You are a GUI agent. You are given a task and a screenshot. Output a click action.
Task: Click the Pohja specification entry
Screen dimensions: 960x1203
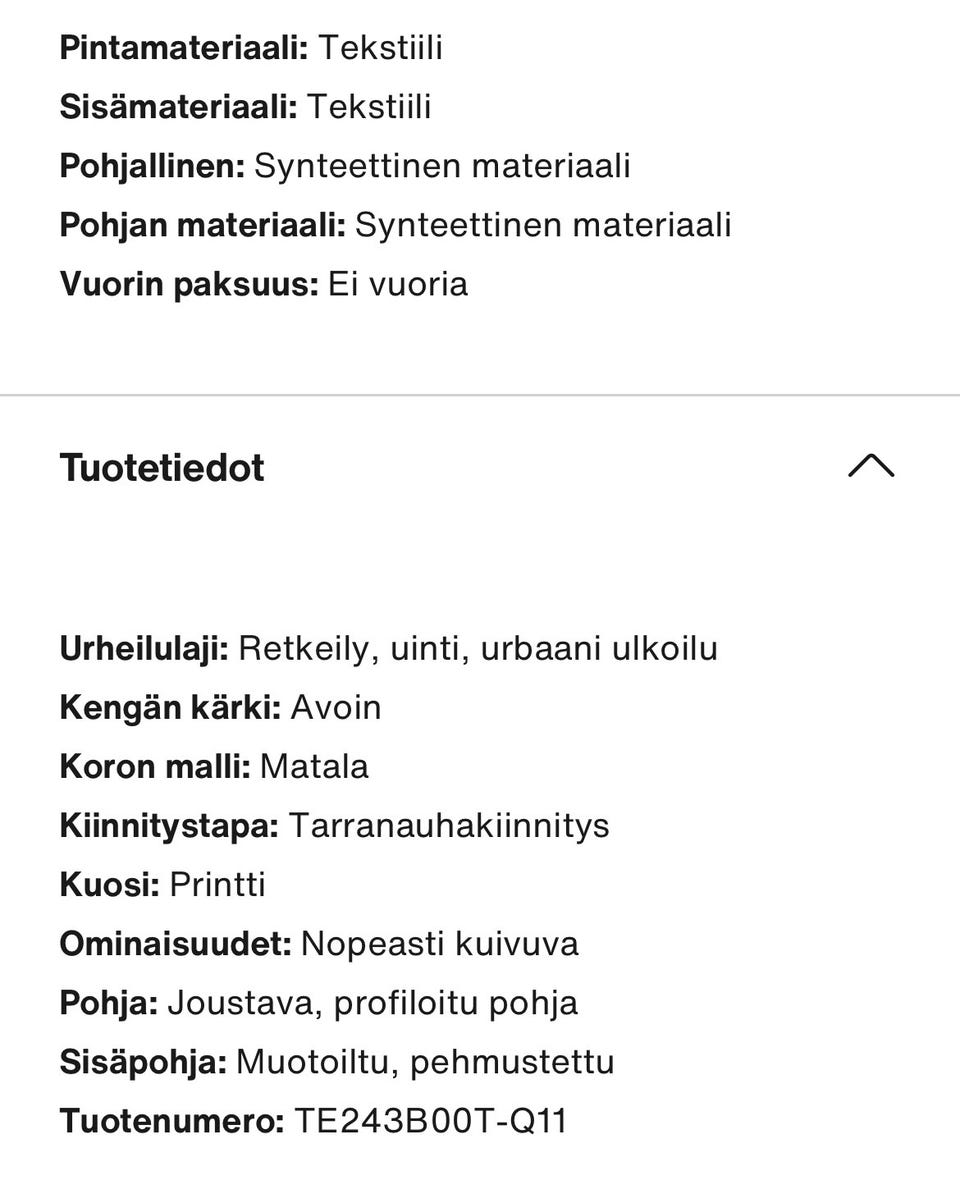pos(319,1002)
